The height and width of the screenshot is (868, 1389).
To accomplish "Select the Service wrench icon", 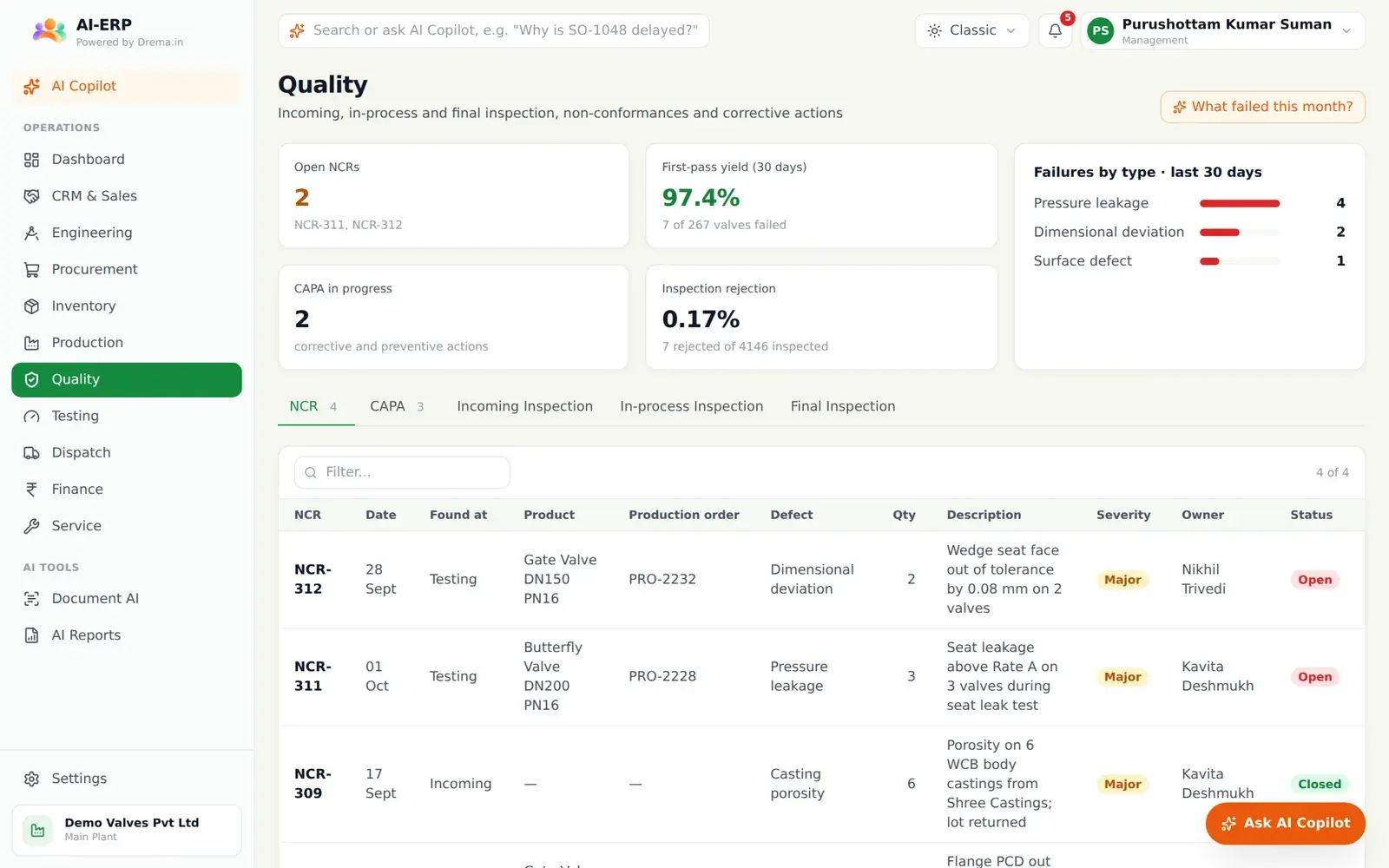I will click(x=32, y=526).
